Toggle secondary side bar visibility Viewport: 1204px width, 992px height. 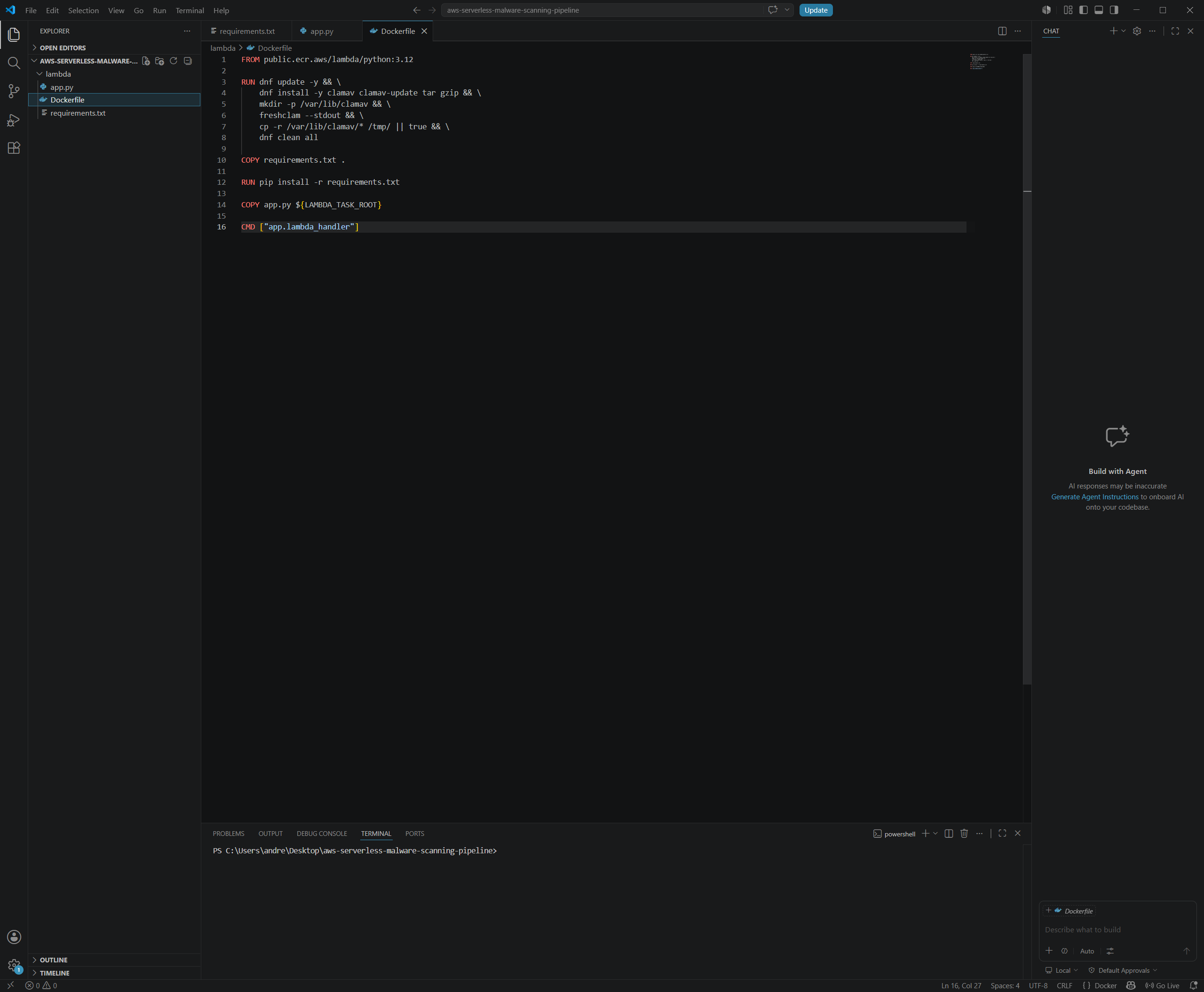(1114, 10)
